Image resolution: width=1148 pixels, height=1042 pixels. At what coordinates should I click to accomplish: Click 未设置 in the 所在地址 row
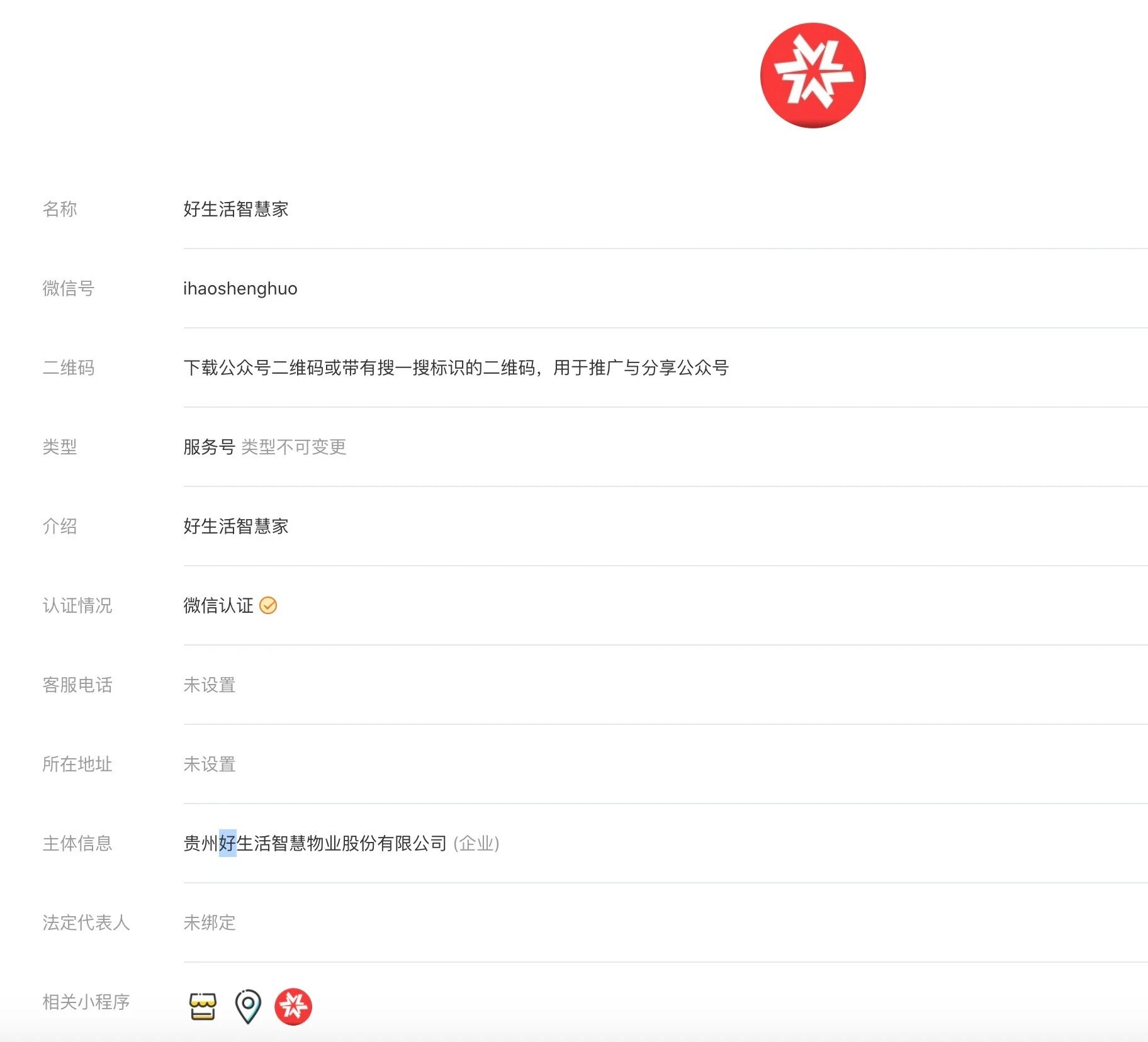pos(210,764)
